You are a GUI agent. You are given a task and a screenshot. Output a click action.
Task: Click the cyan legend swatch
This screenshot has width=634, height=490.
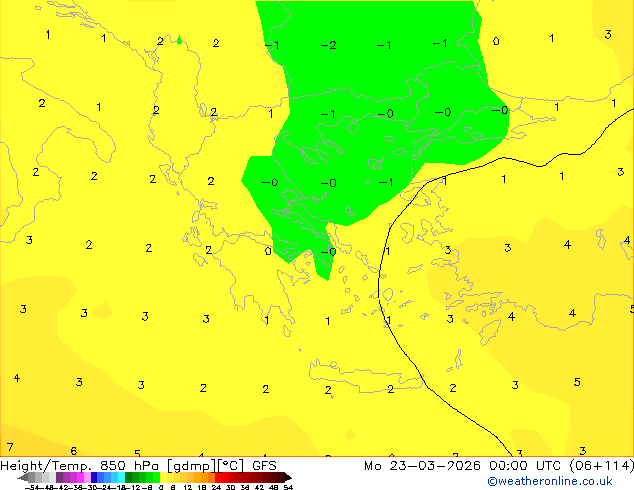121,477
